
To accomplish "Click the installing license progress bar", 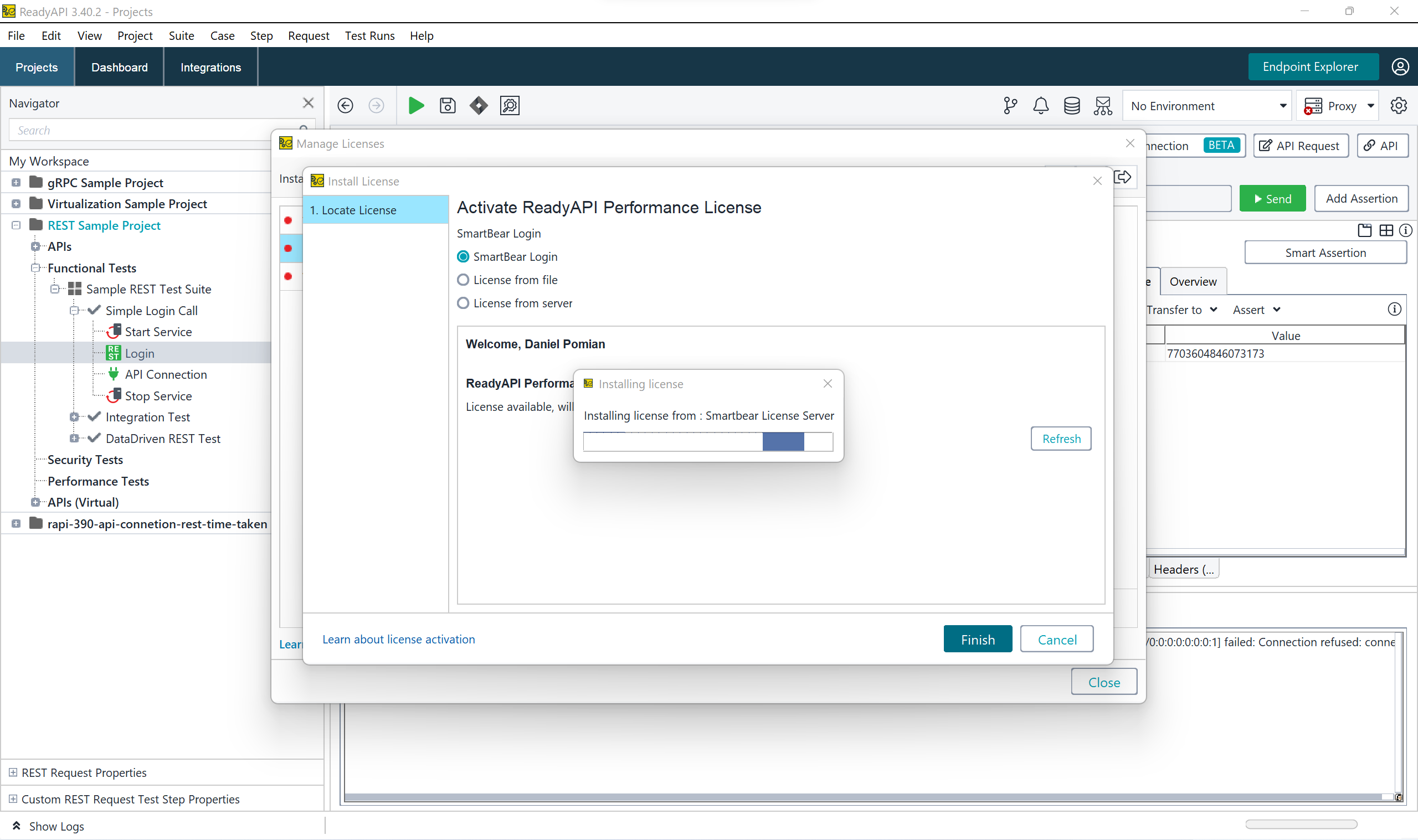I will [x=707, y=441].
